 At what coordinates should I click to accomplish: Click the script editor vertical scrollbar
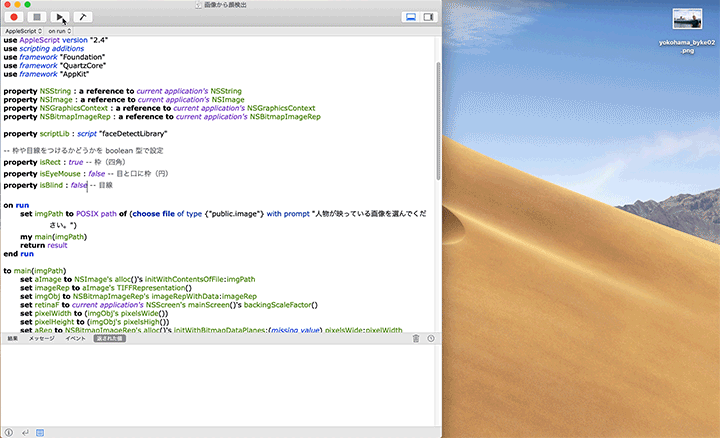coord(438,120)
